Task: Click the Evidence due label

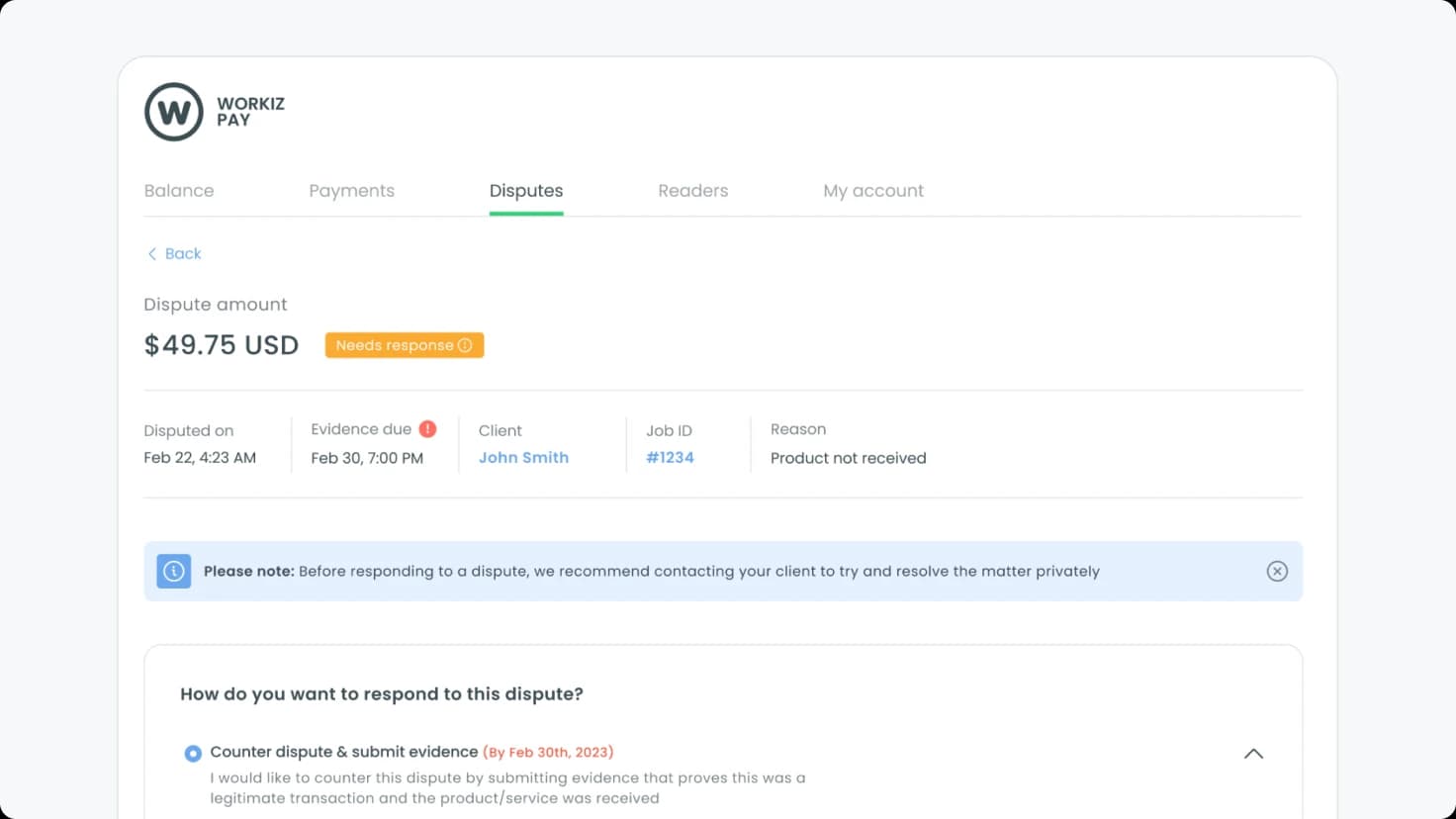Action: [x=361, y=429]
